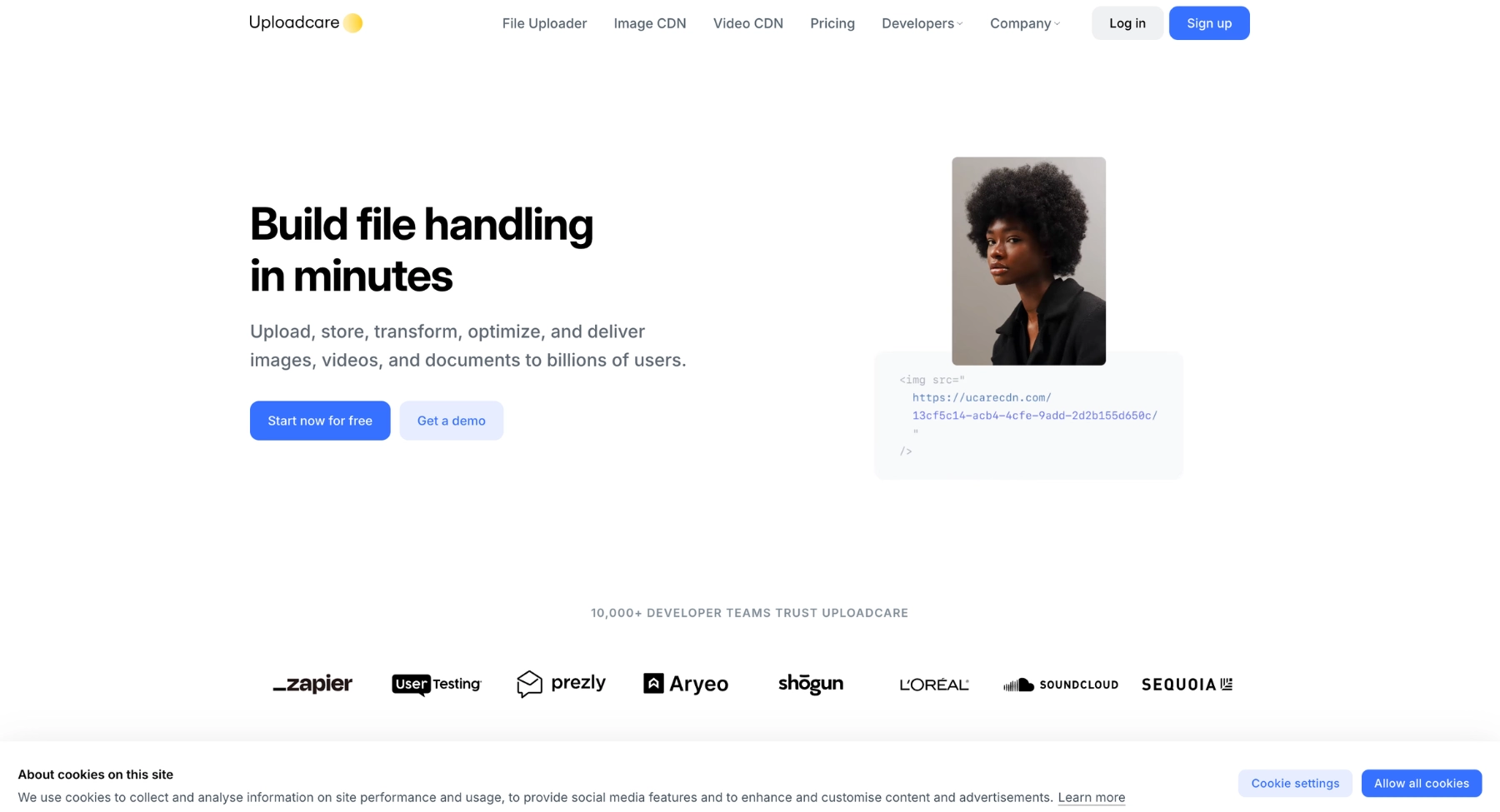Go to Image CDN
The width and height of the screenshot is (1500, 812).
tap(650, 23)
